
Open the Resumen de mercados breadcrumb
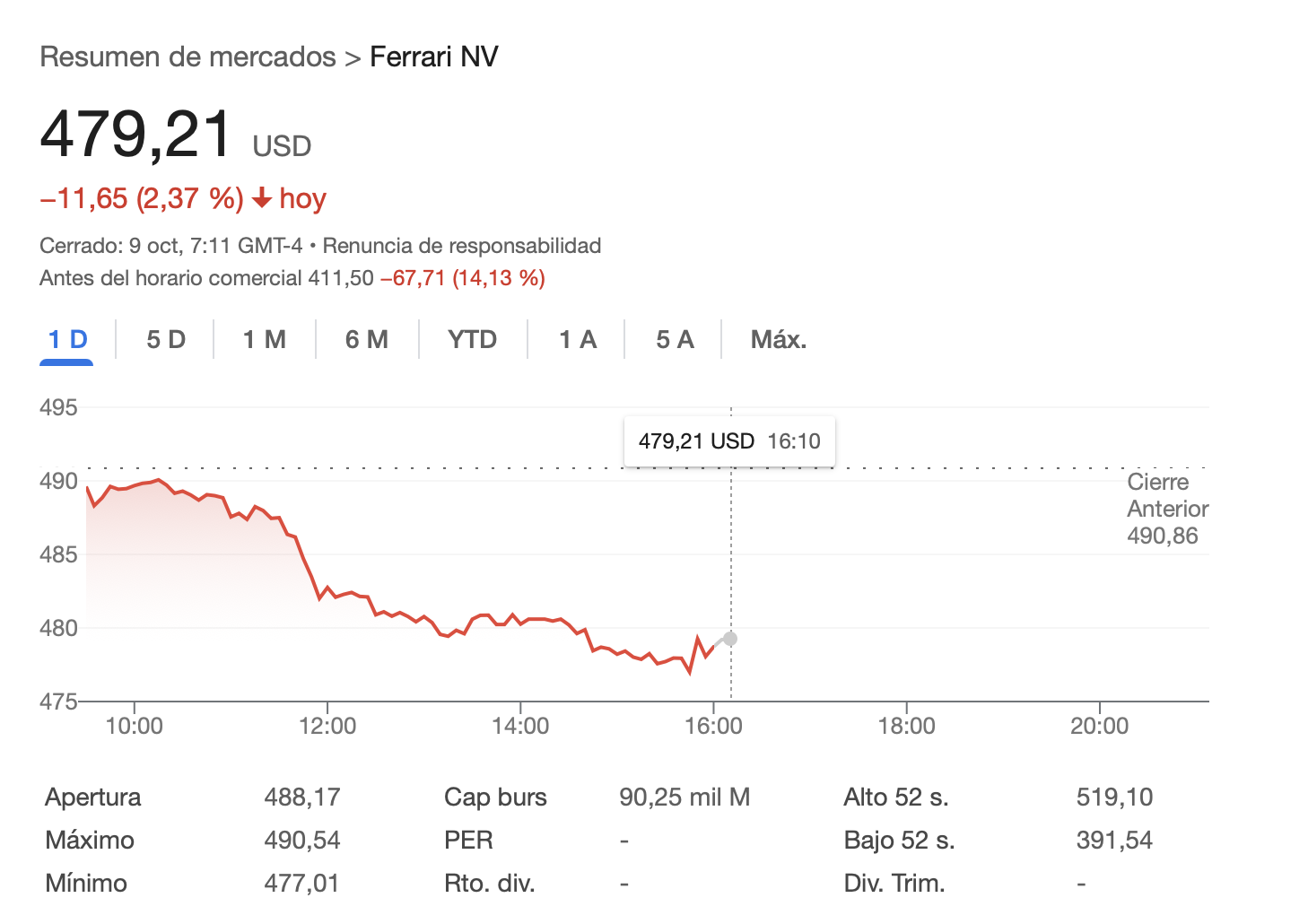187,57
